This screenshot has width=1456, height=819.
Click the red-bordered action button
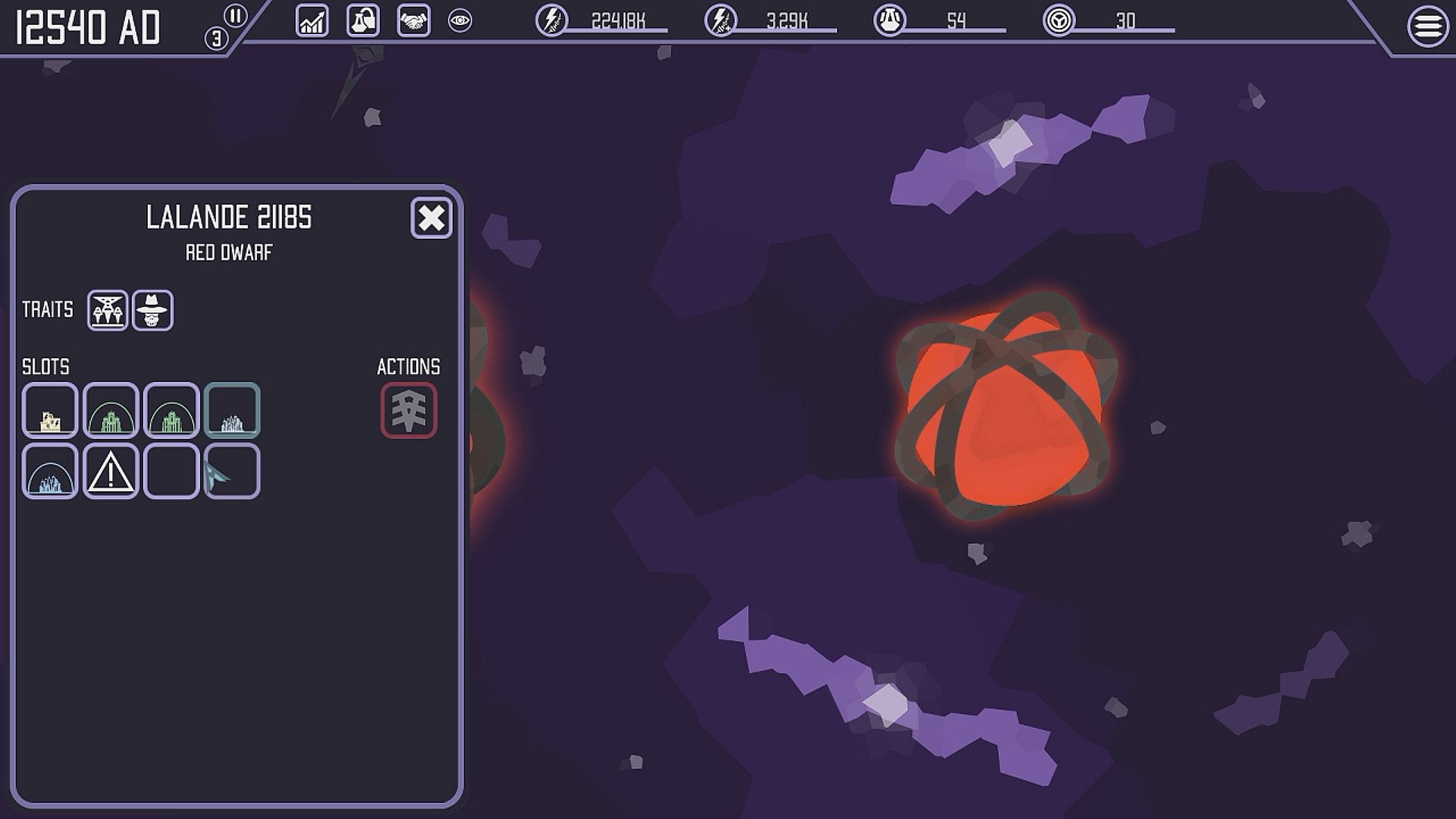pos(409,410)
